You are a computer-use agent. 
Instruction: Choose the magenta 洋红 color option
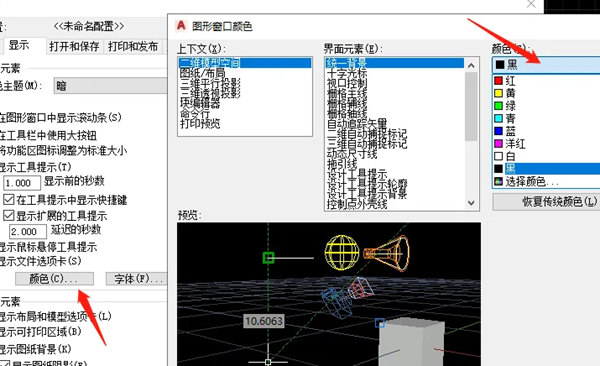coord(546,144)
